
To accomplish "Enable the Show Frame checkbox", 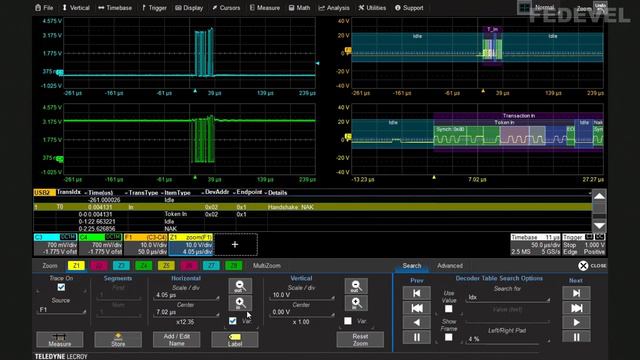I will (x=449, y=337).
